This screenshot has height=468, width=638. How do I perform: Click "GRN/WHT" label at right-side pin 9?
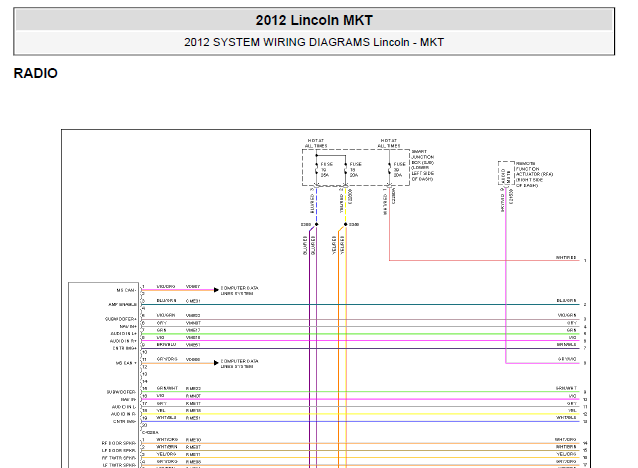(x=566, y=388)
